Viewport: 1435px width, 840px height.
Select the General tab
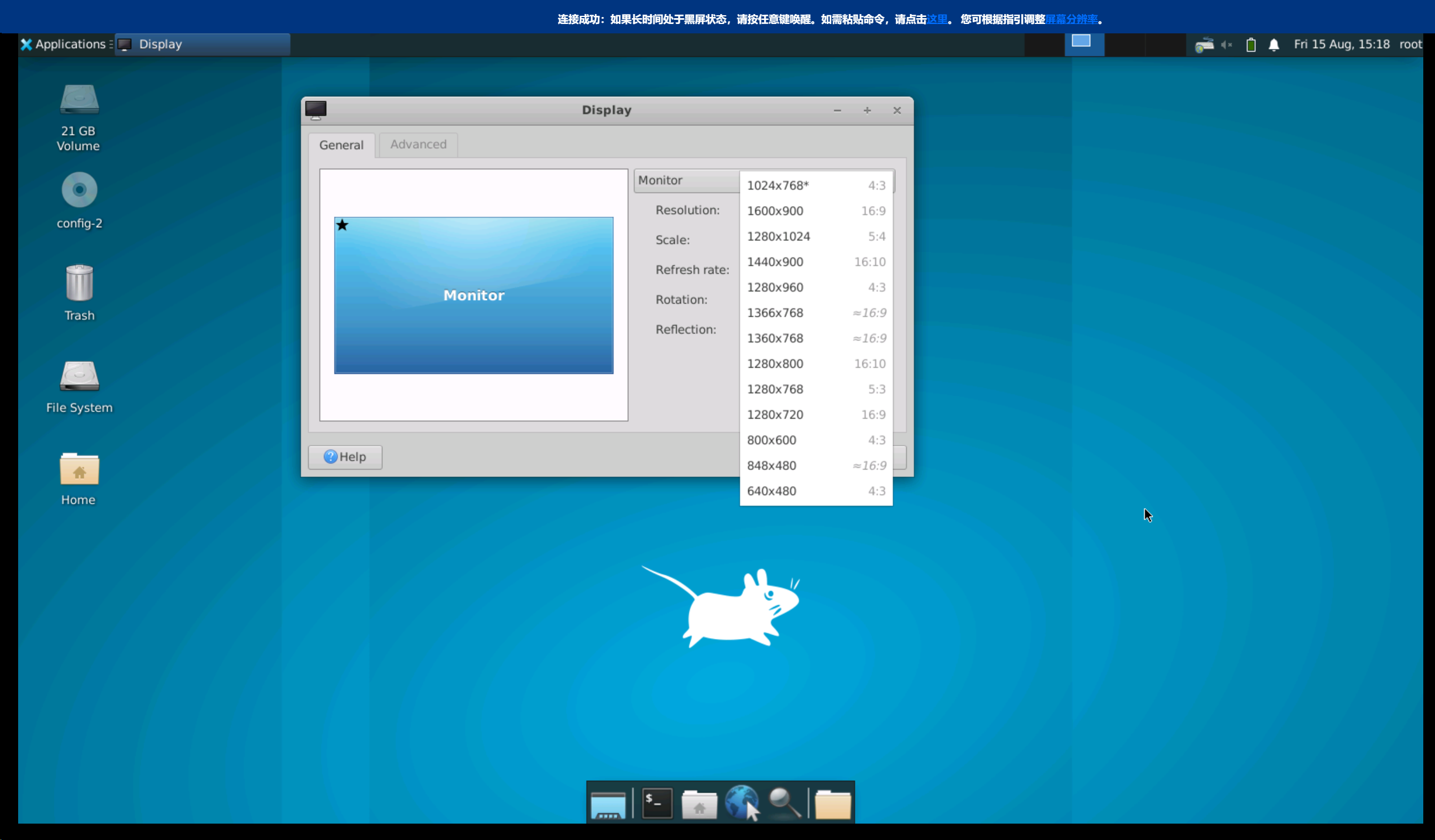coord(341,145)
